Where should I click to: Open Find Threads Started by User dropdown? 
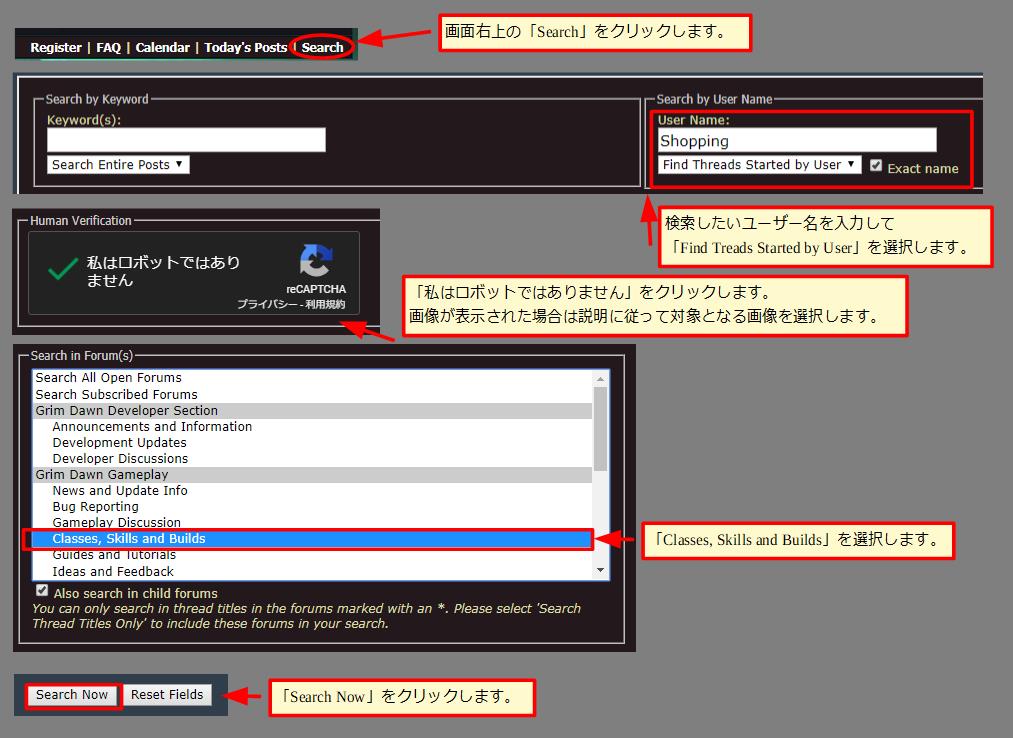pyautogui.click(x=759, y=165)
